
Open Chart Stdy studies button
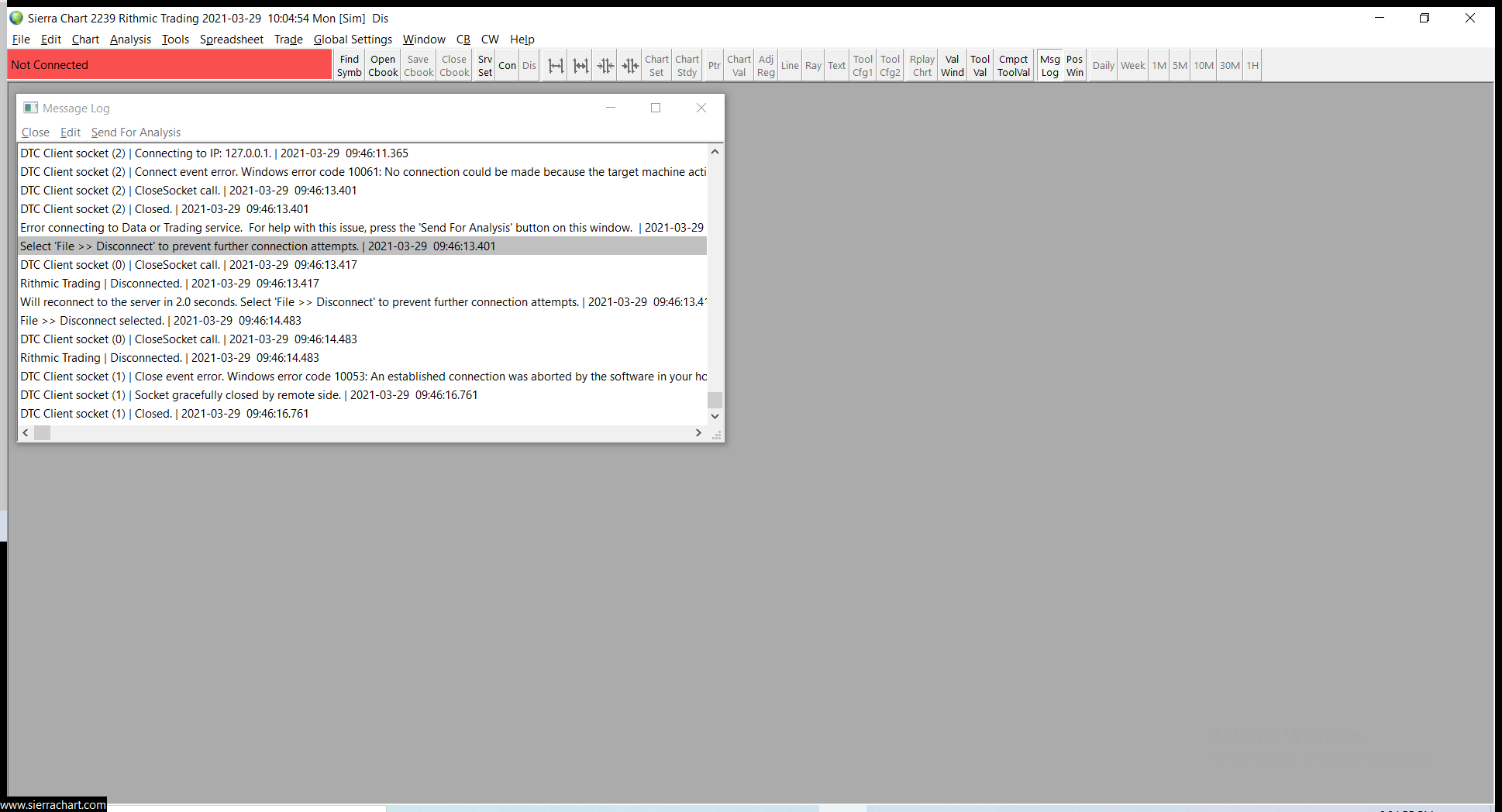(x=687, y=66)
